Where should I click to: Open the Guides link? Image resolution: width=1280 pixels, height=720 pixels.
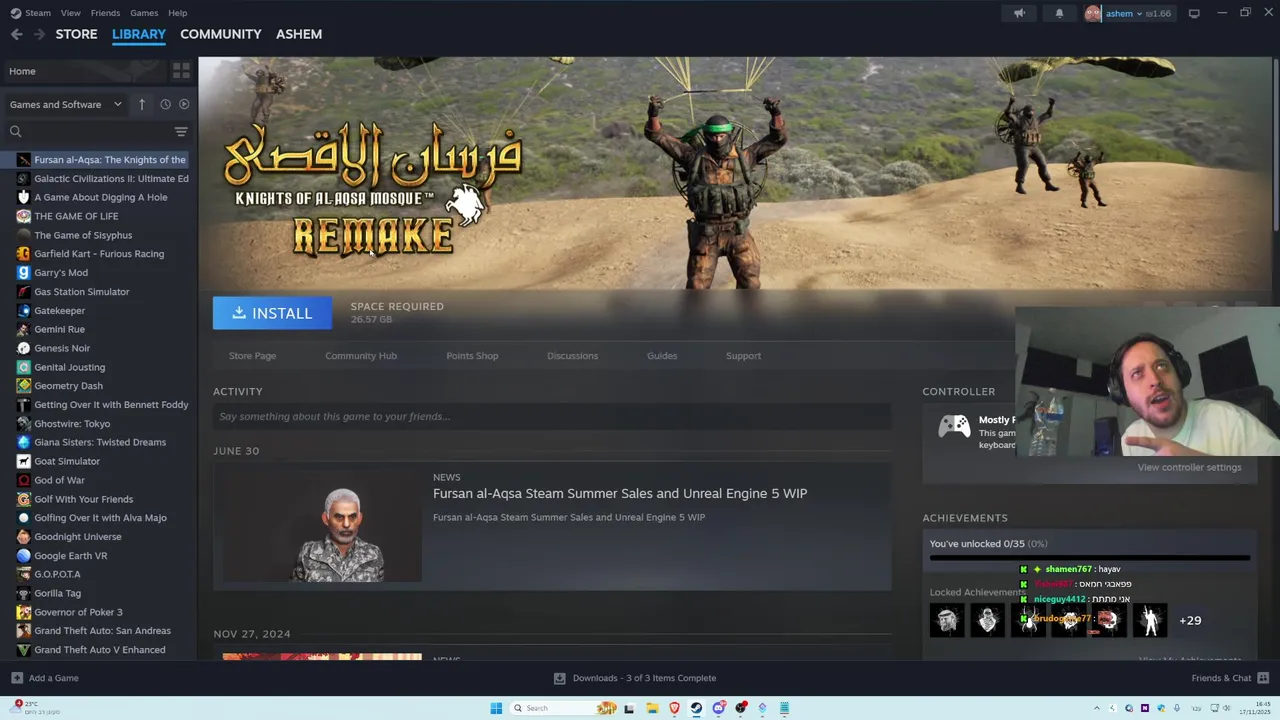[x=662, y=356]
